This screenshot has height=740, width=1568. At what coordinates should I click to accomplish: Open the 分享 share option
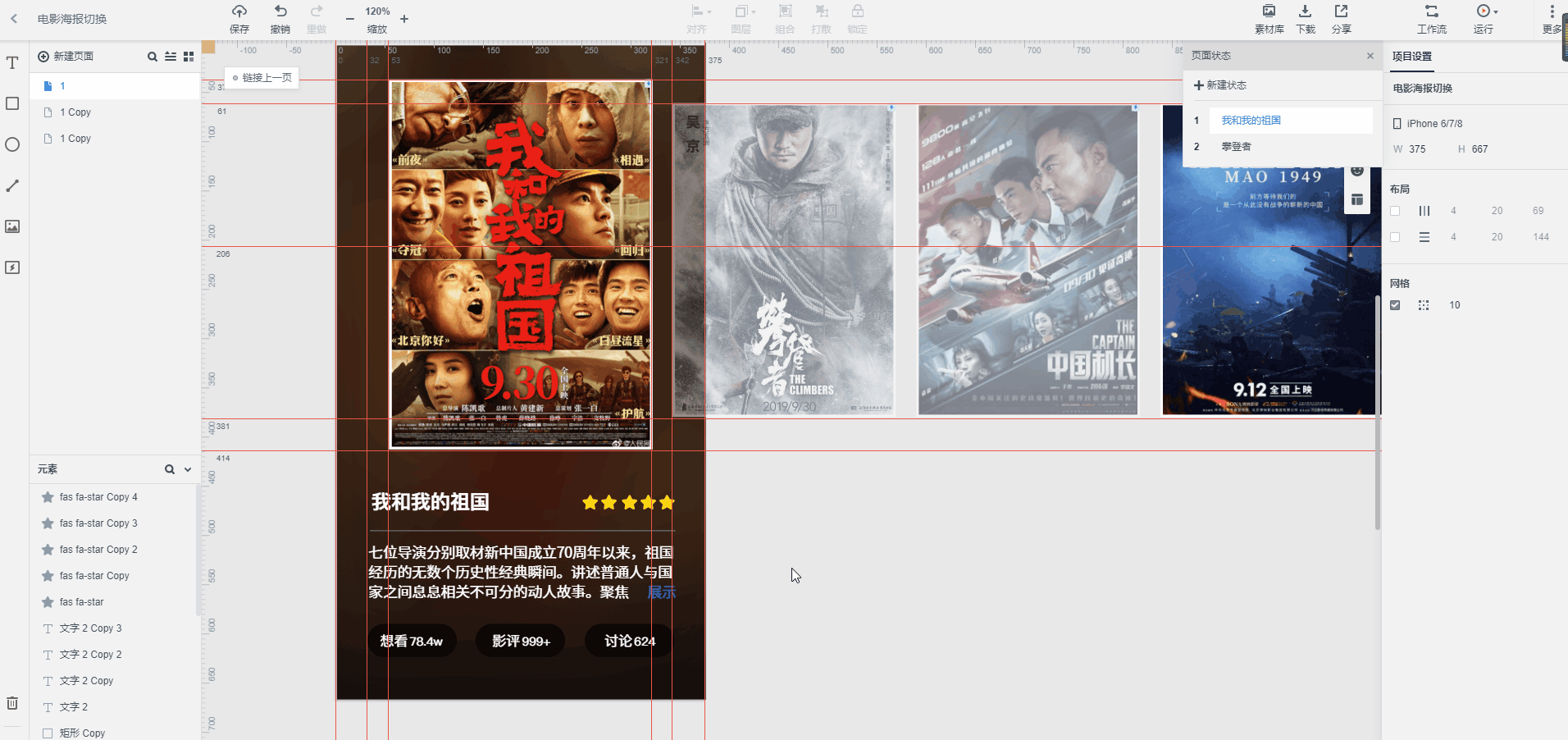(x=1341, y=19)
